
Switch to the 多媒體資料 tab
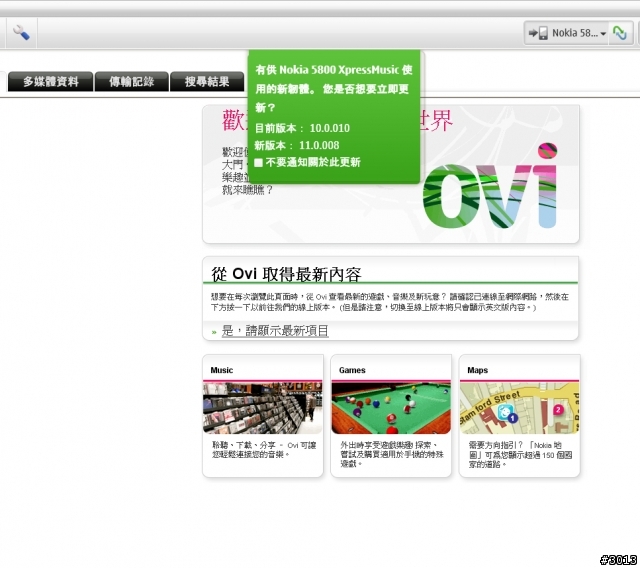tap(51, 82)
